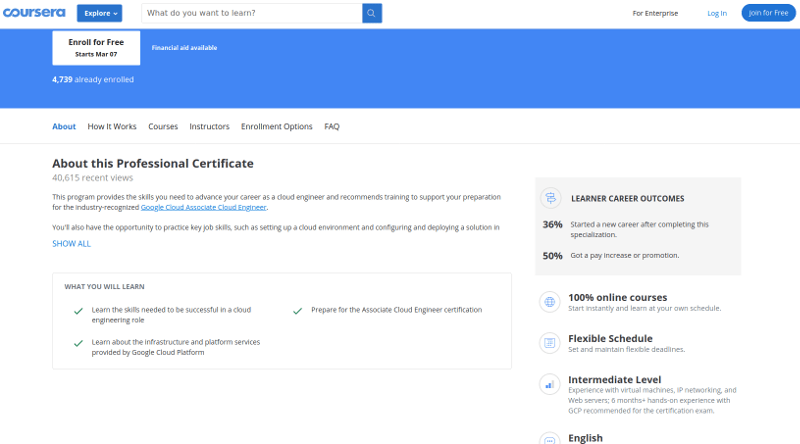This screenshot has width=800, height=444.
Task: Click 'WHAT YOU WILL LEARN' heading
Action: [104, 287]
